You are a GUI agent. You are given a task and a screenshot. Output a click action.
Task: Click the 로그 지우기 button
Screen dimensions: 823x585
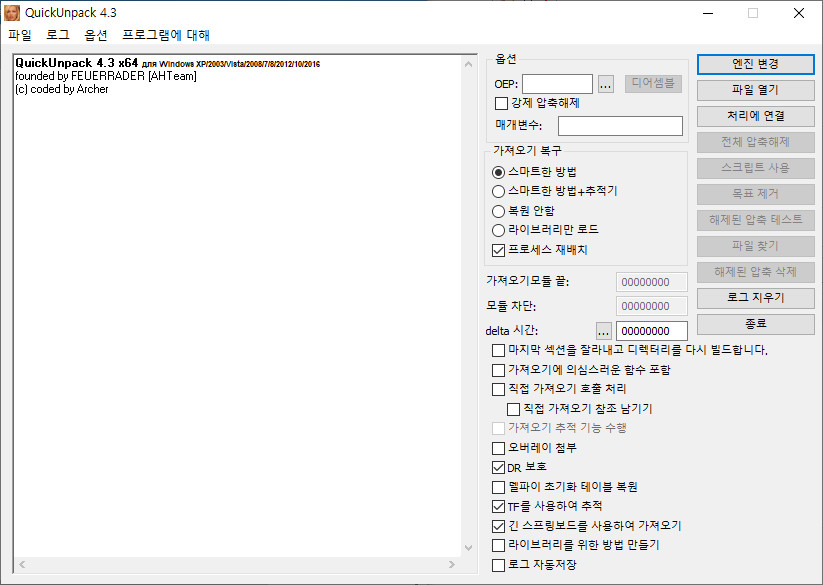click(755, 298)
